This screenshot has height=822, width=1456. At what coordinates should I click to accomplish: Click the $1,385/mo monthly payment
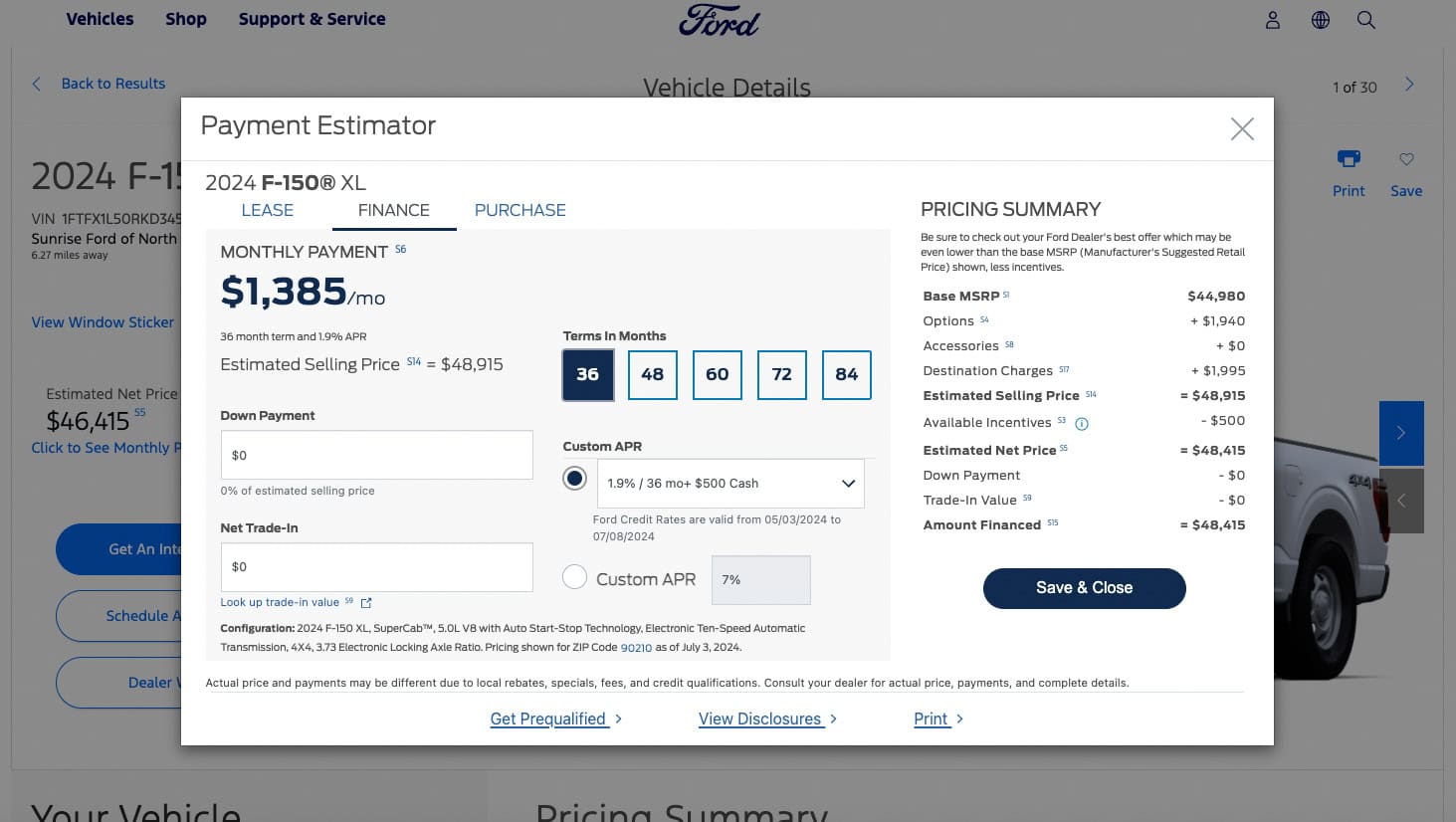[x=303, y=292]
